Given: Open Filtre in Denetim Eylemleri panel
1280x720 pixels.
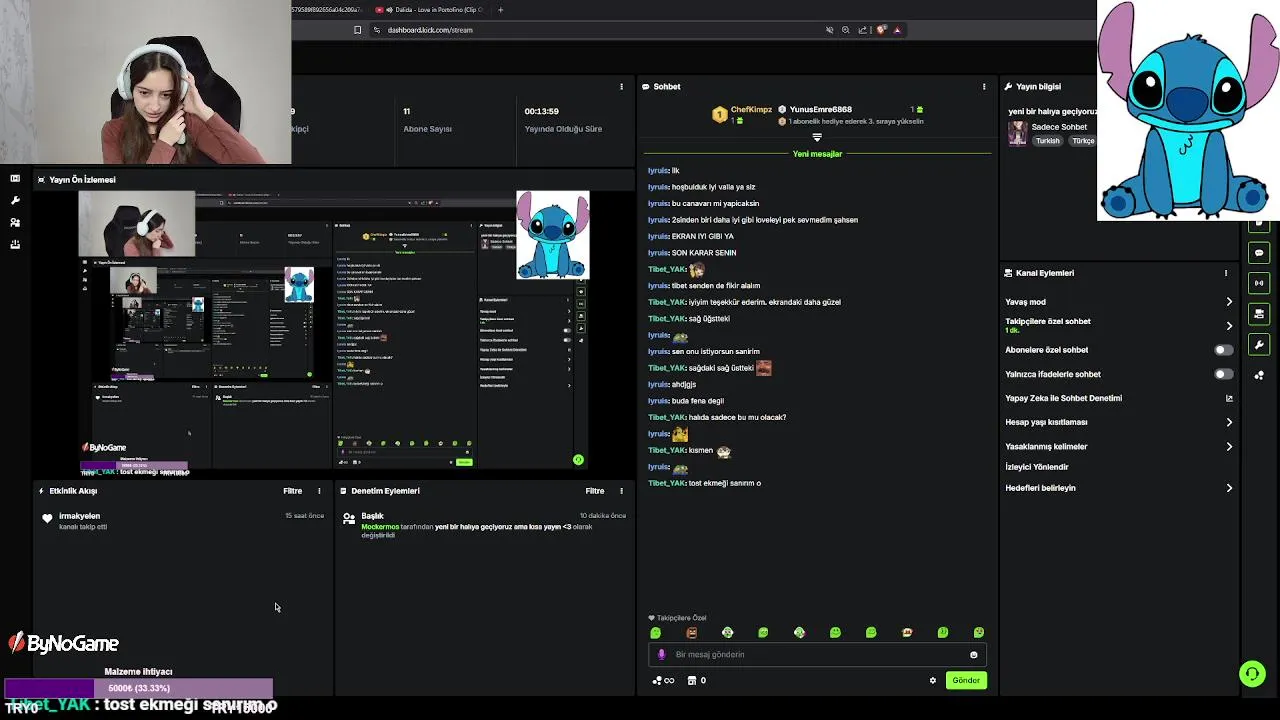Looking at the screenshot, I should click(x=595, y=491).
